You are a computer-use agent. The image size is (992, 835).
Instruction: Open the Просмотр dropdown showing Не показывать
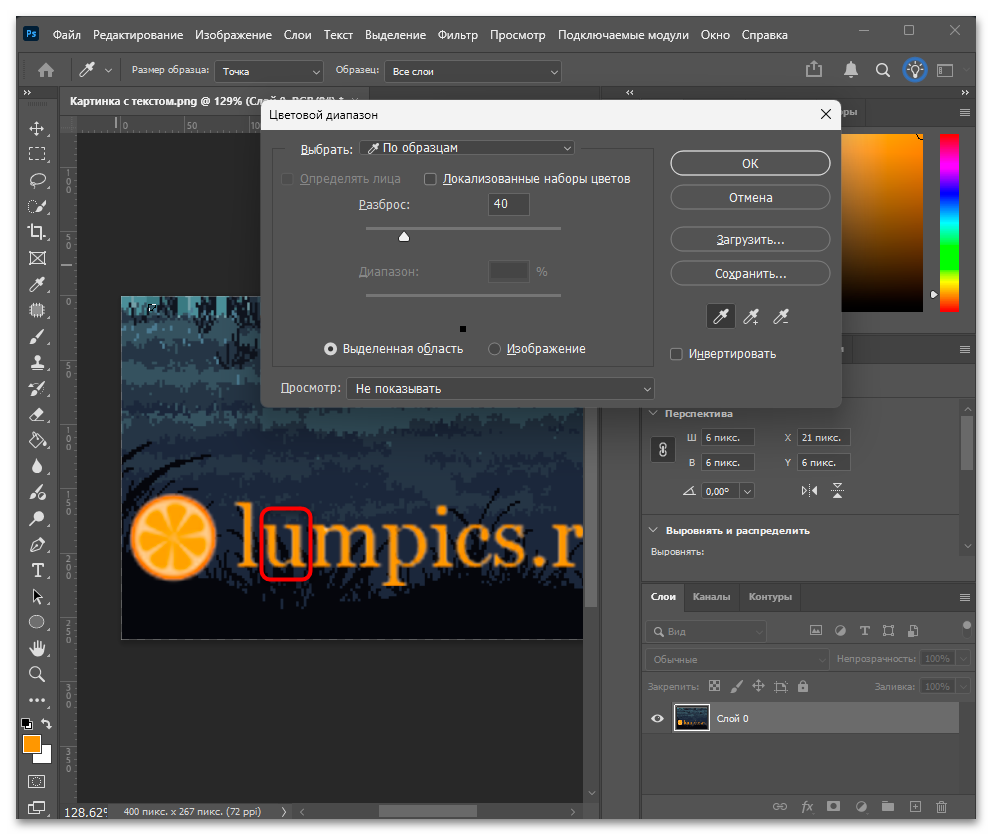tap(500, 388)
